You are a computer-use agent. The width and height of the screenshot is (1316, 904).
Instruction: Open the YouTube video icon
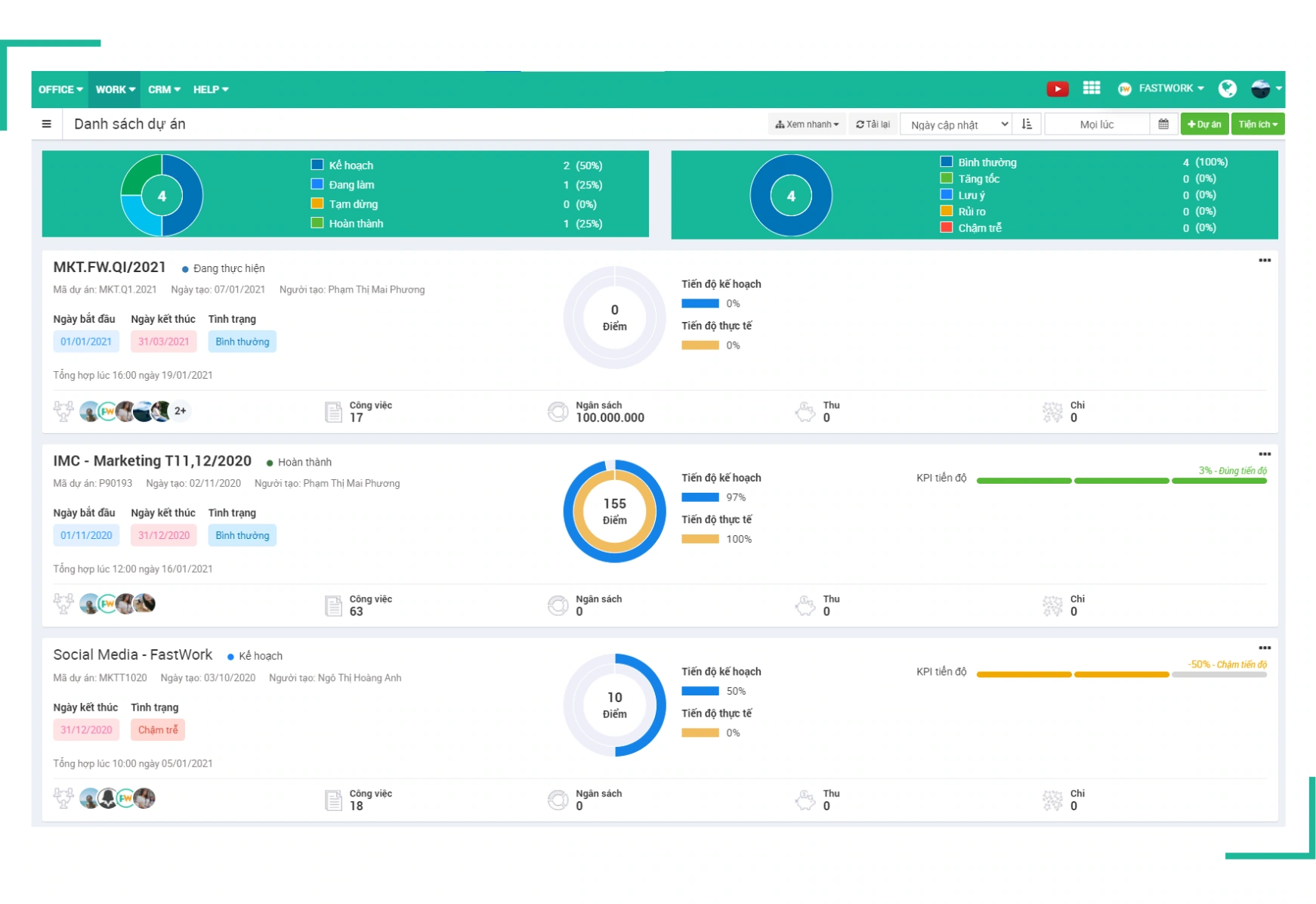(1057, 89)
